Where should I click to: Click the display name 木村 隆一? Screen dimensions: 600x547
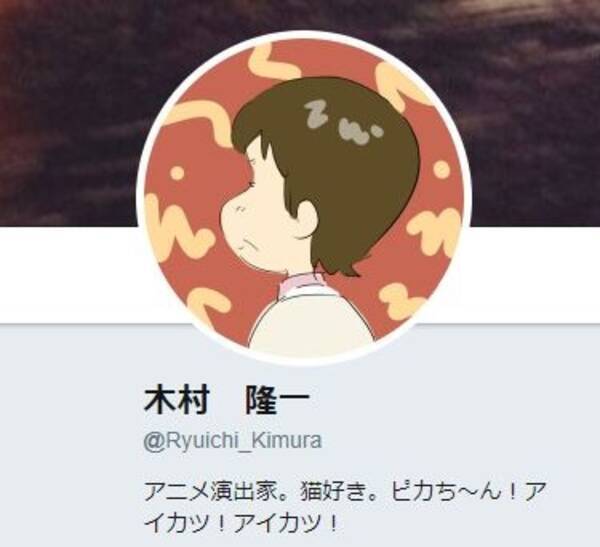[226, 400]
